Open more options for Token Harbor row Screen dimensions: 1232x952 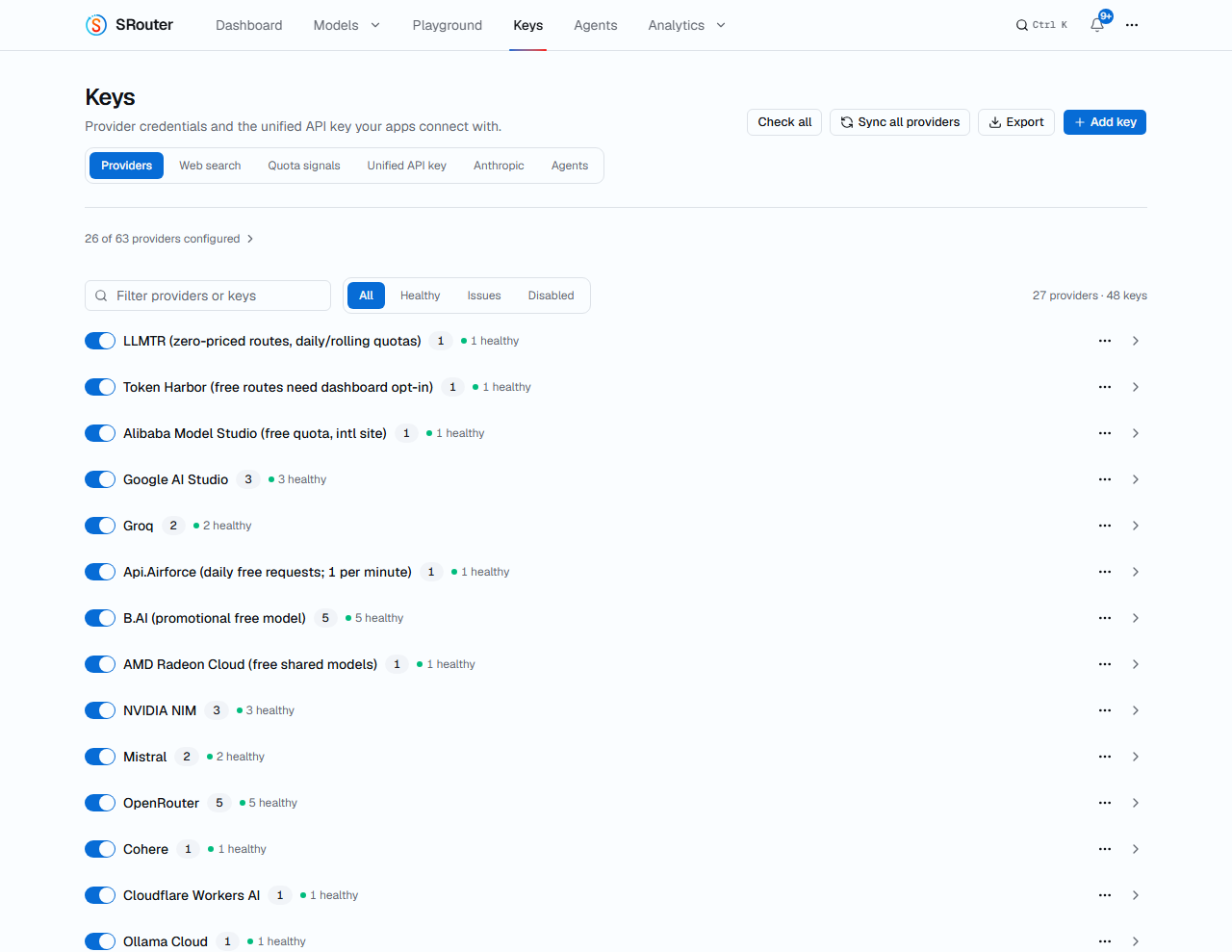1105,387
